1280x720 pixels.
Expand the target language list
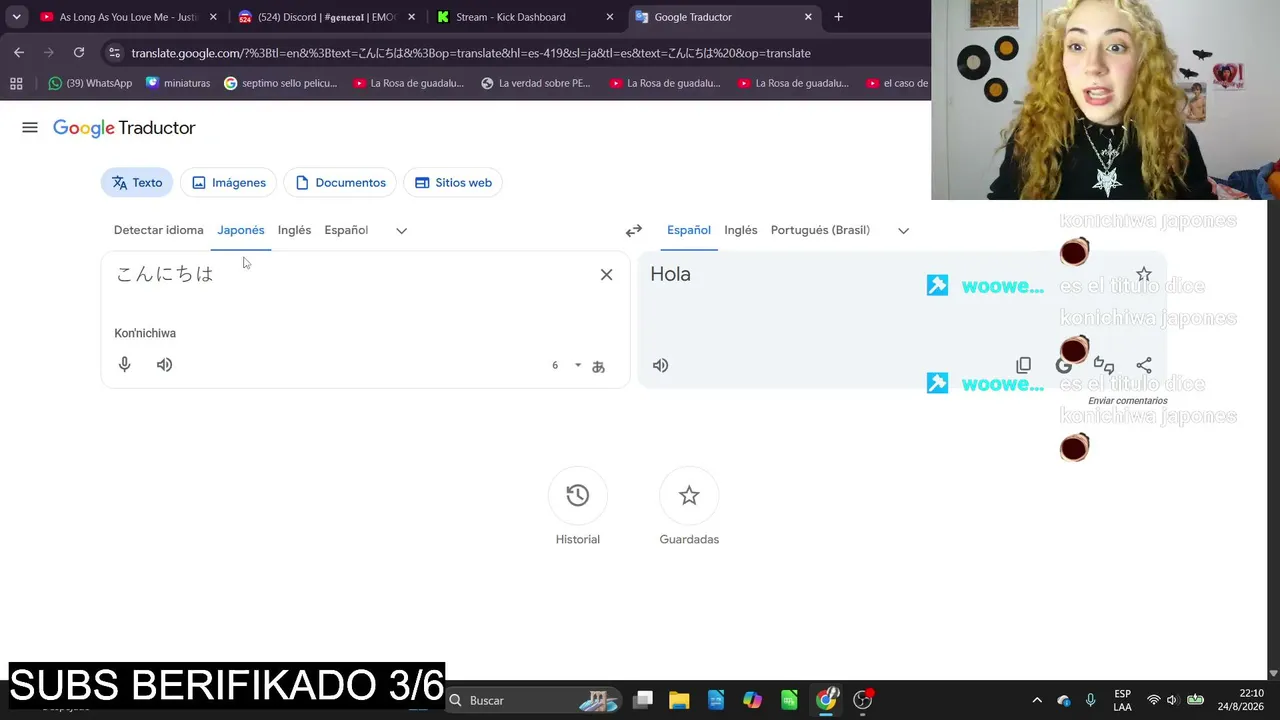[903, 231]
